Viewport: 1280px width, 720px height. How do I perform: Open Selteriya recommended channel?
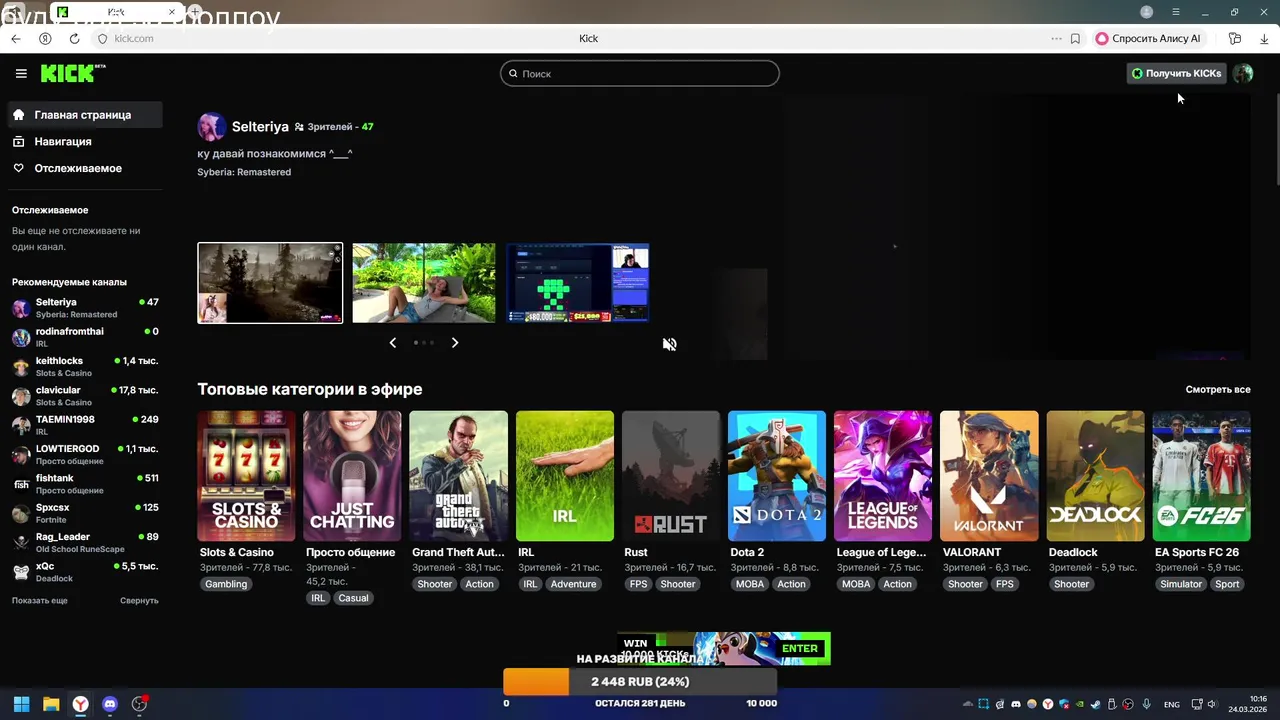85,308
